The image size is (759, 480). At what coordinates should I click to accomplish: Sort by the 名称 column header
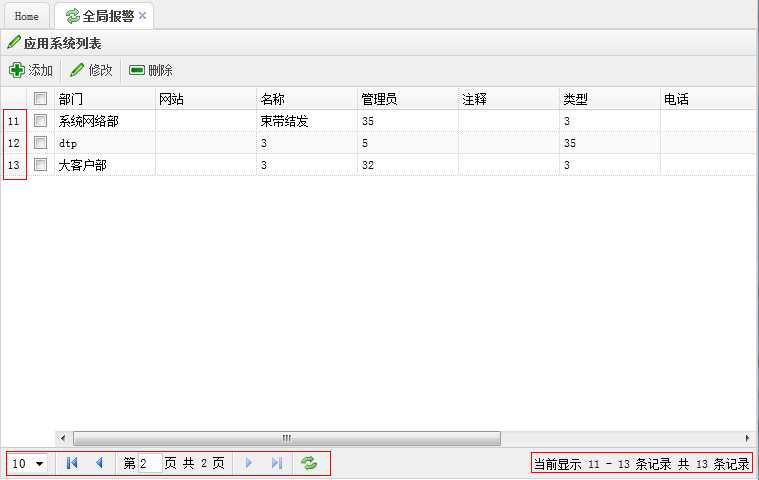tap(307, 99)
